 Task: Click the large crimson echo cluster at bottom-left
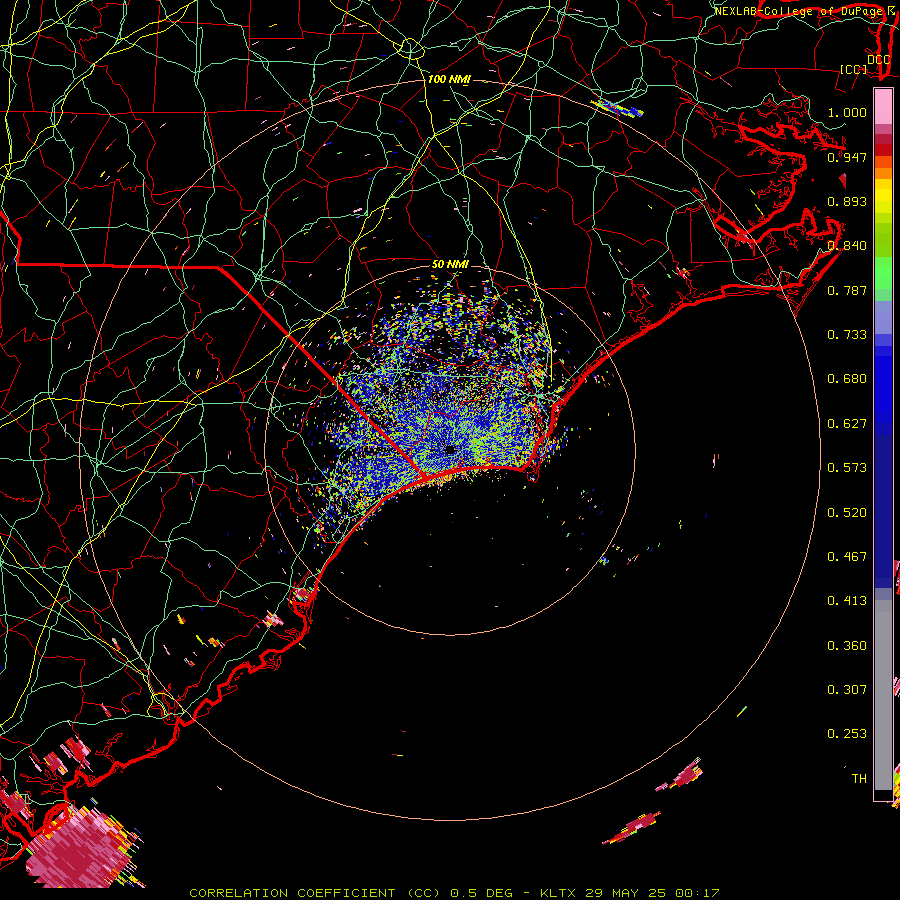point(79,848)
